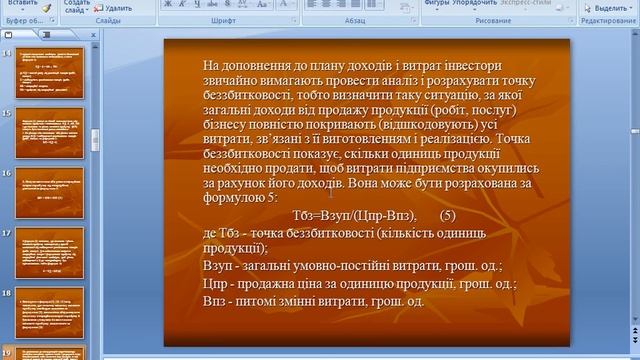Click the line 'де Тбз - точка беззбитковості'
The image size is (640, 360).
(344, 233)
